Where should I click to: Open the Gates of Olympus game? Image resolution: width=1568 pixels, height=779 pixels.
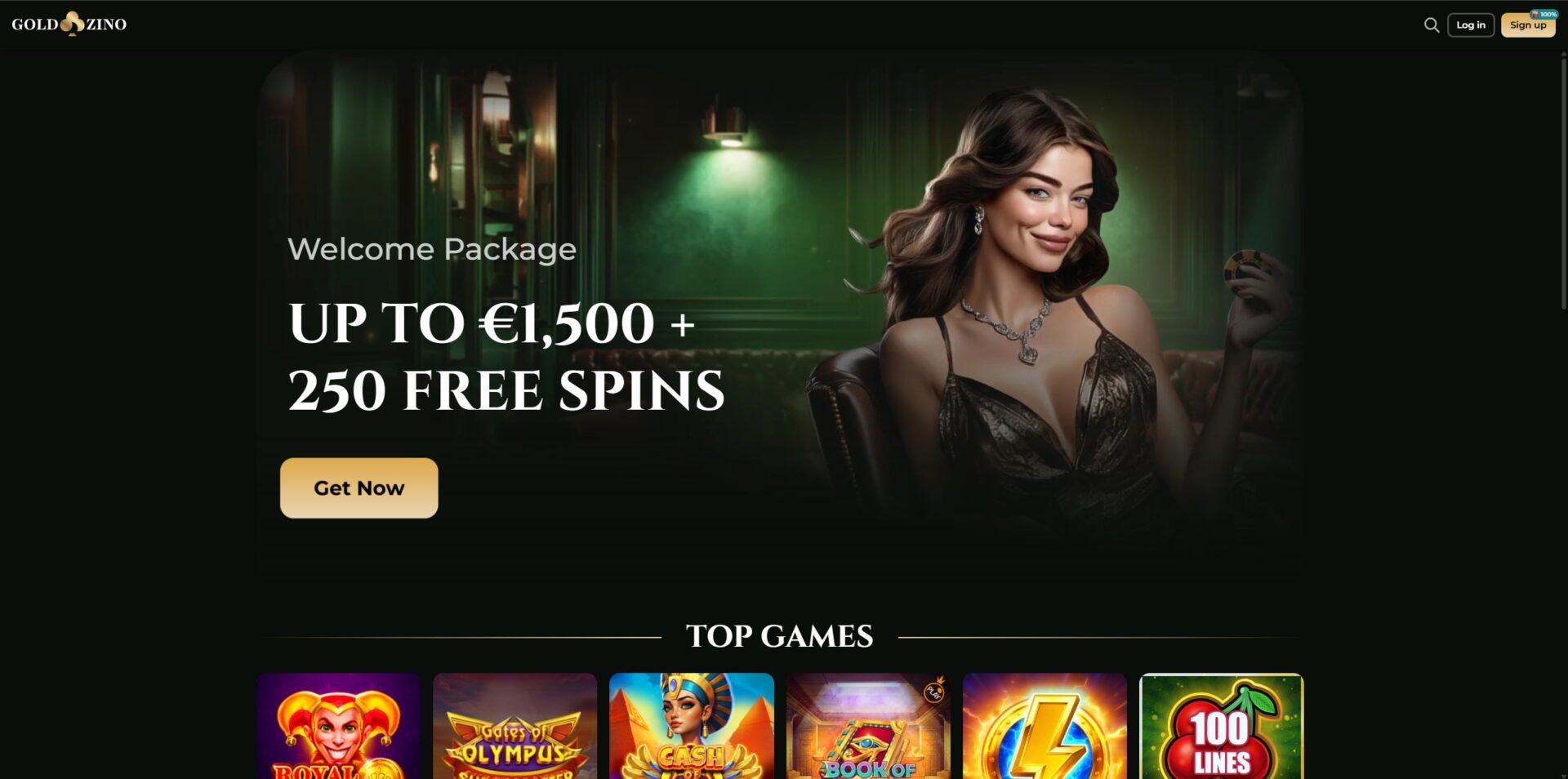click(x=514, y=726)
